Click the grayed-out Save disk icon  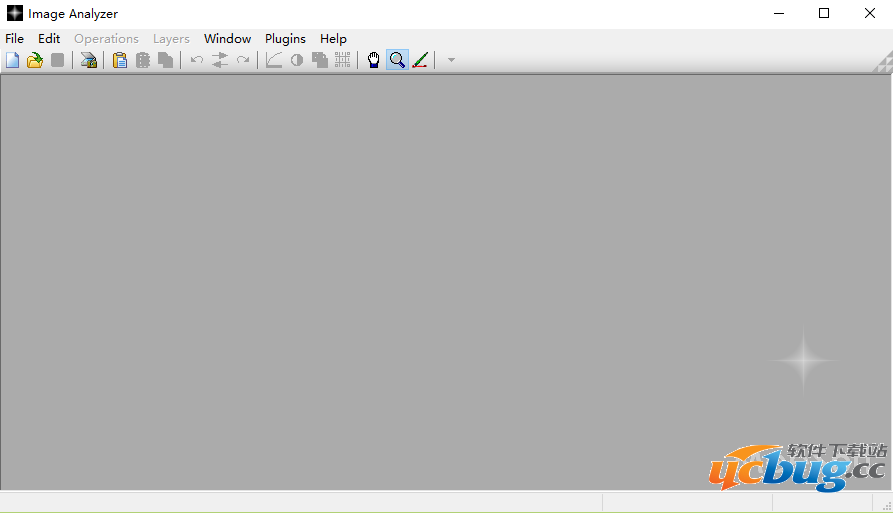58,60
